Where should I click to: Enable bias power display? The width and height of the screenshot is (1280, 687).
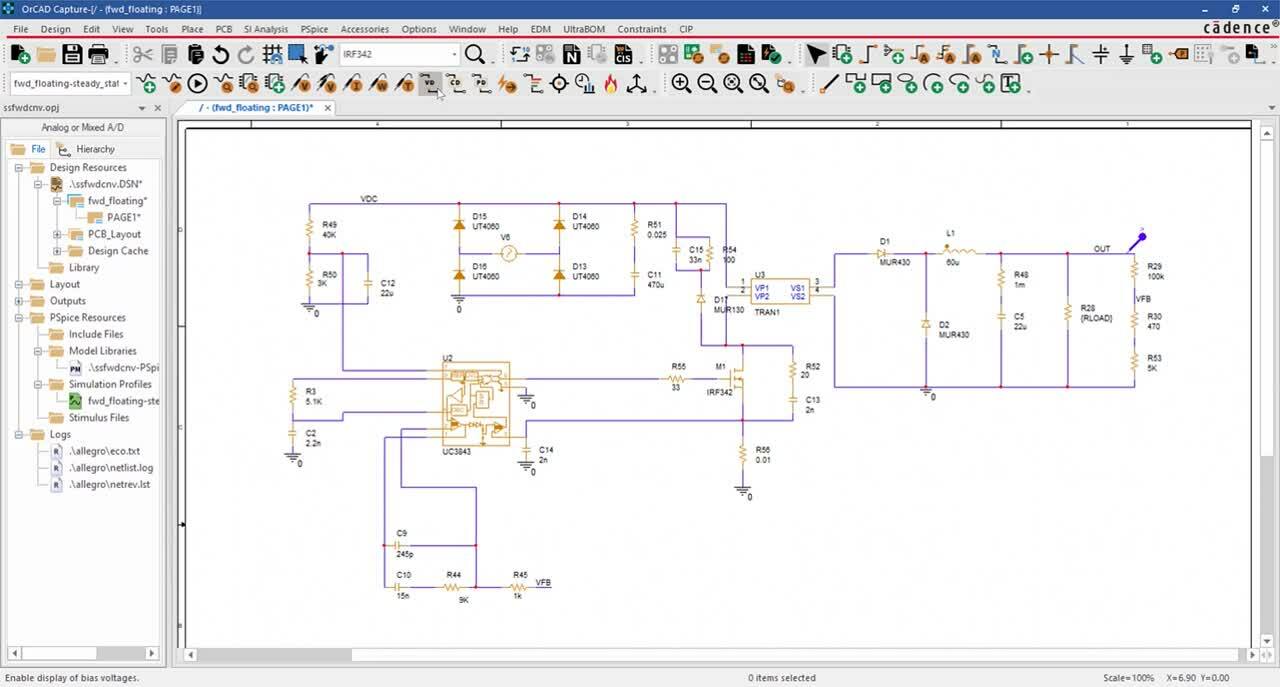[x=482, y=84]
